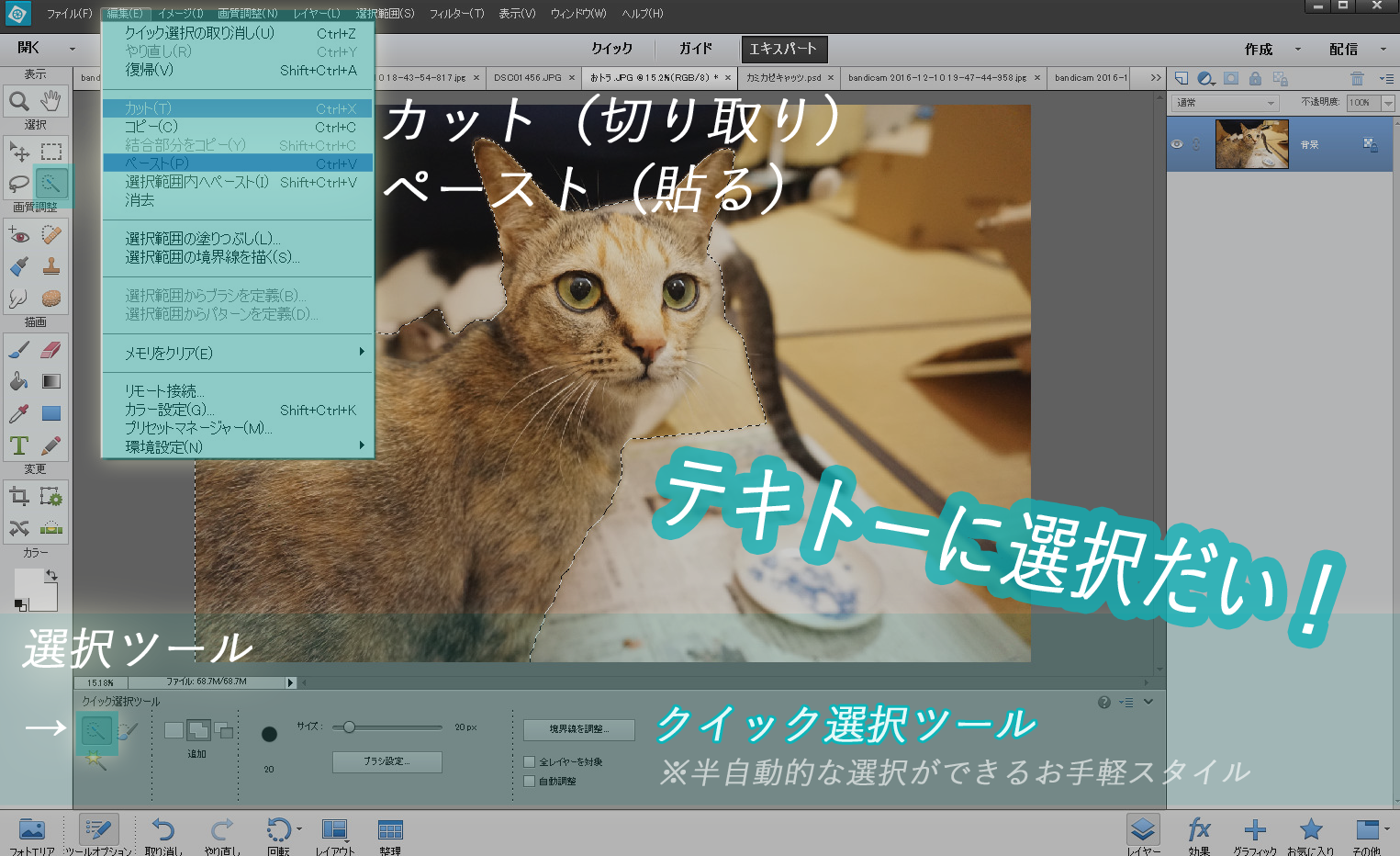This screenshot has width=1400, height=856.
Task: Select the Zoom tool
Action: [x=18, y=100]
